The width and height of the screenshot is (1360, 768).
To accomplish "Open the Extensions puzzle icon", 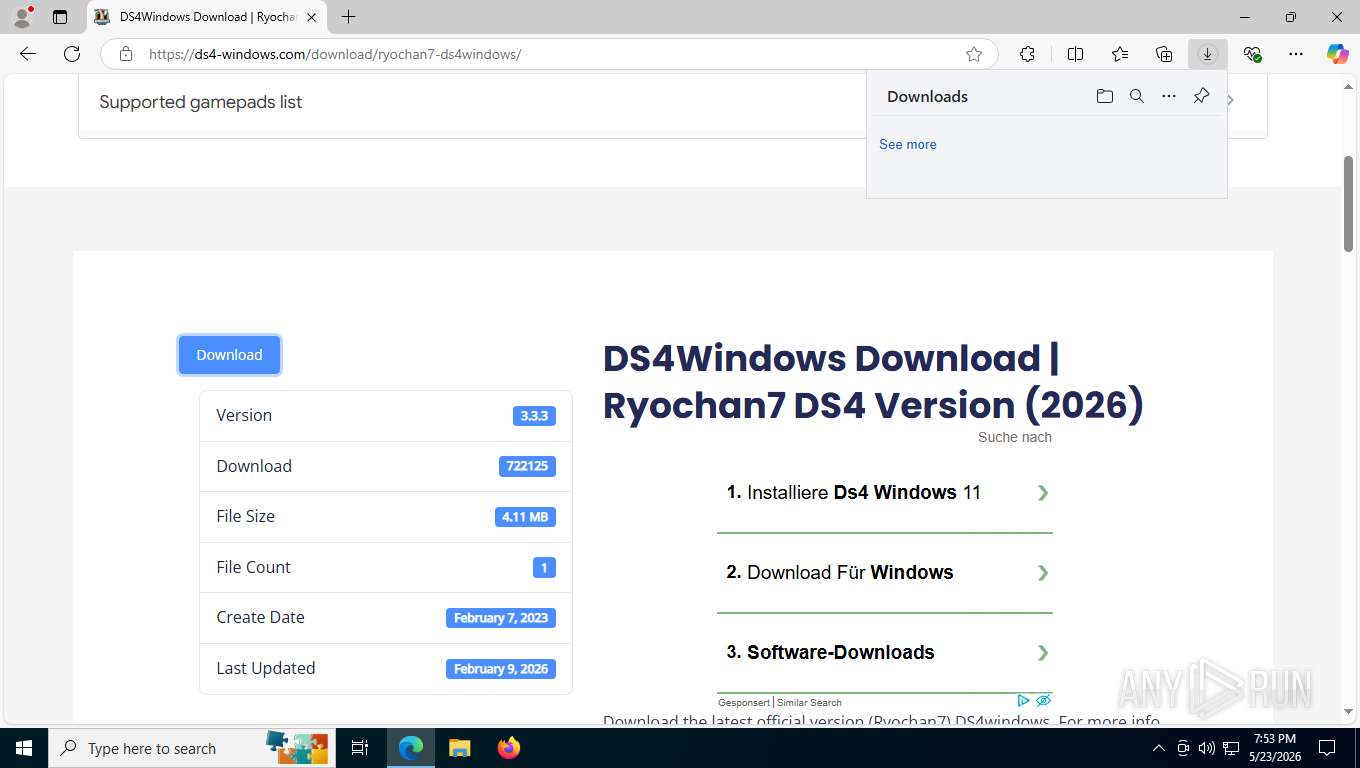I will tap(1027, 54).
